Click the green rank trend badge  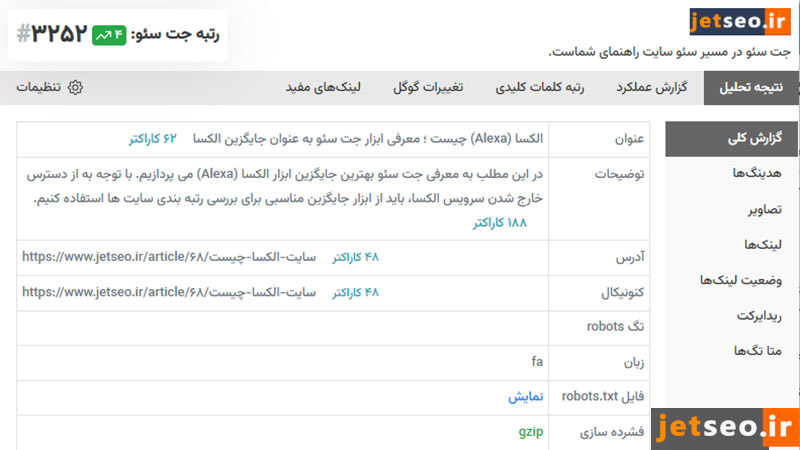click(x=109, y=35)
